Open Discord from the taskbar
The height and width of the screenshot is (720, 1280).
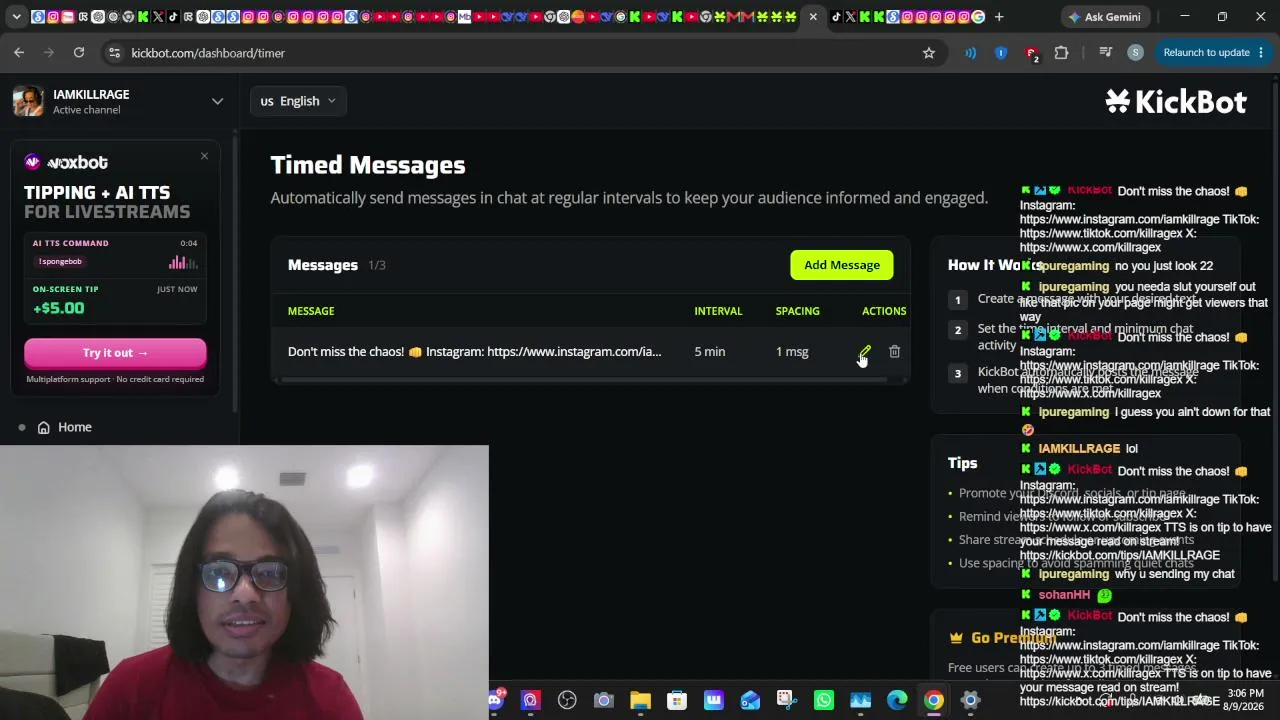495,700
